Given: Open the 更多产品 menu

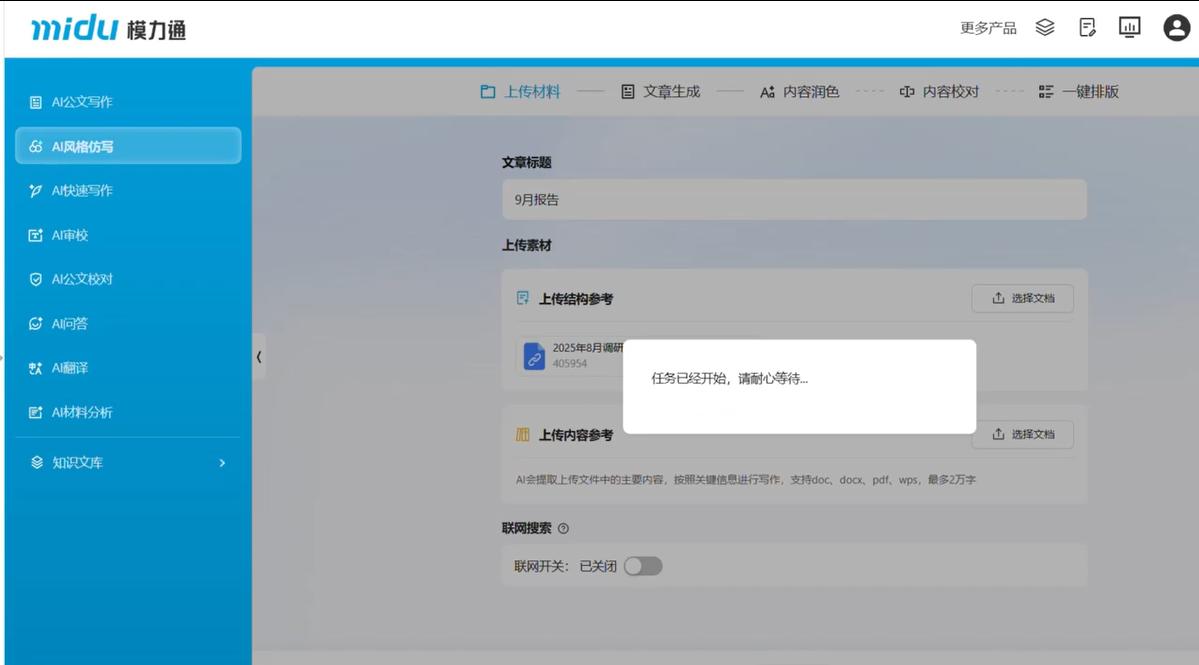Looking at the screenshot, I should [x=988, y=28].
